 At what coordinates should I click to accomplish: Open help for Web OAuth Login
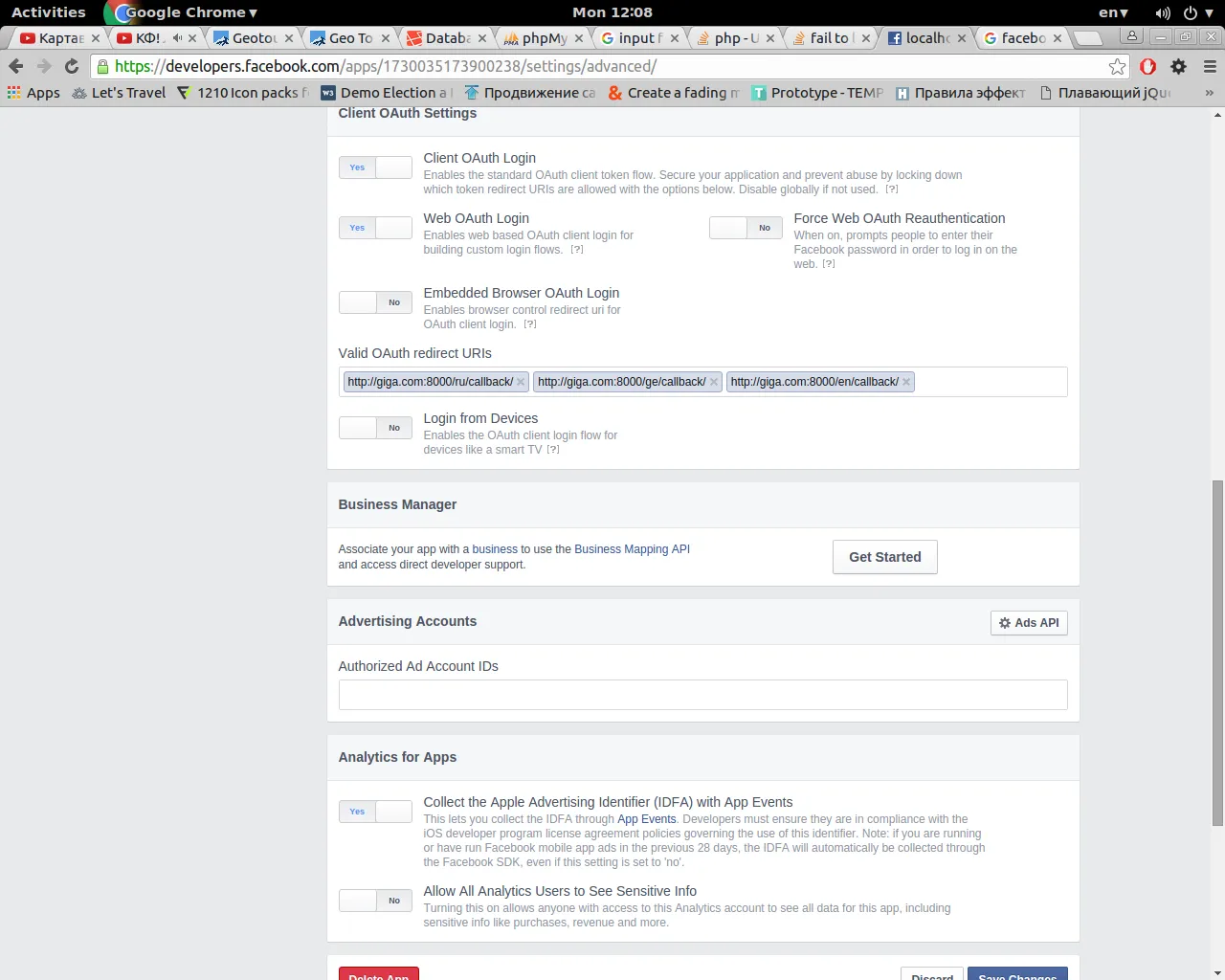coord(577,250)
